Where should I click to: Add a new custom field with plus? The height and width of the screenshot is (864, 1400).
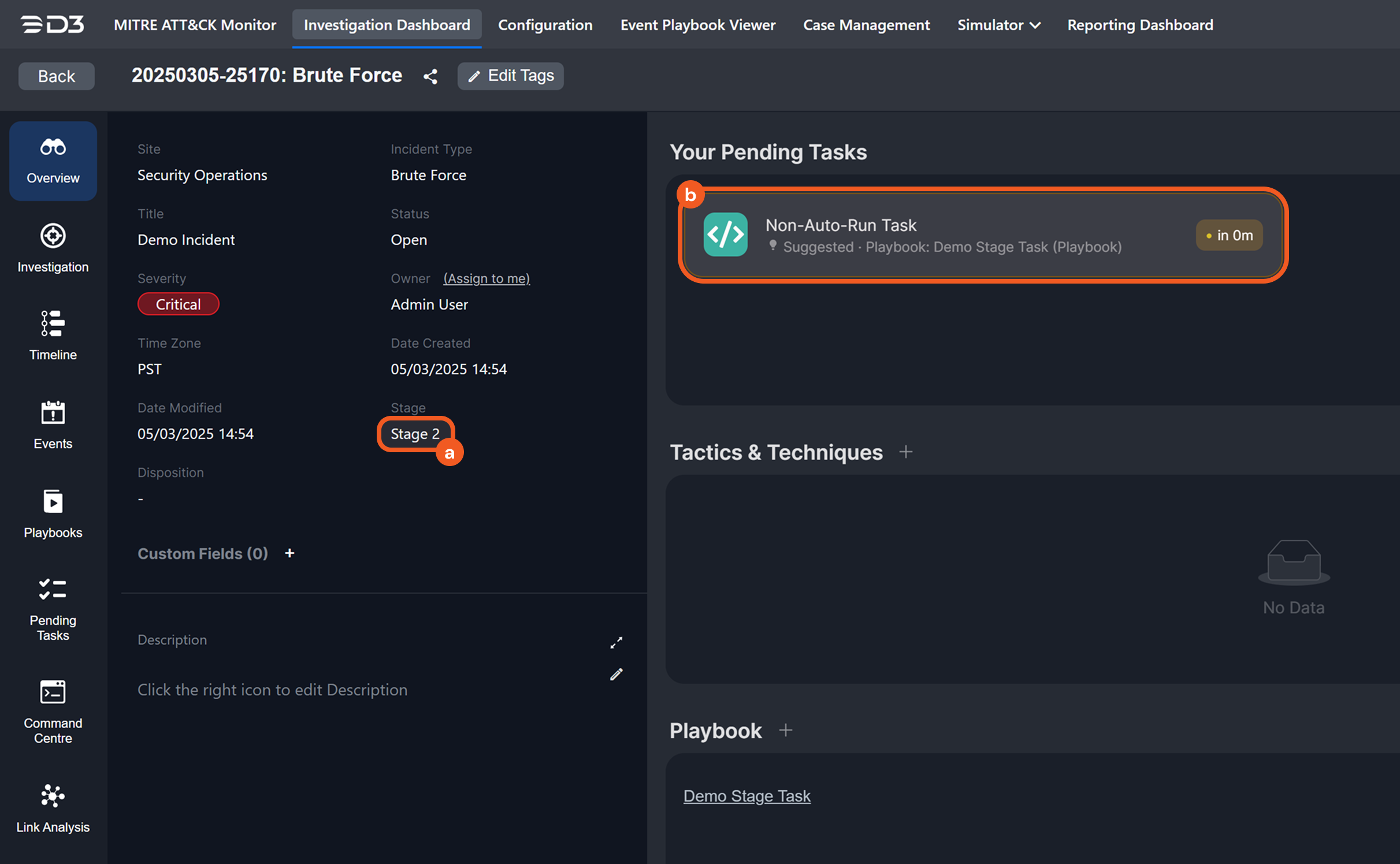point(289,553)
